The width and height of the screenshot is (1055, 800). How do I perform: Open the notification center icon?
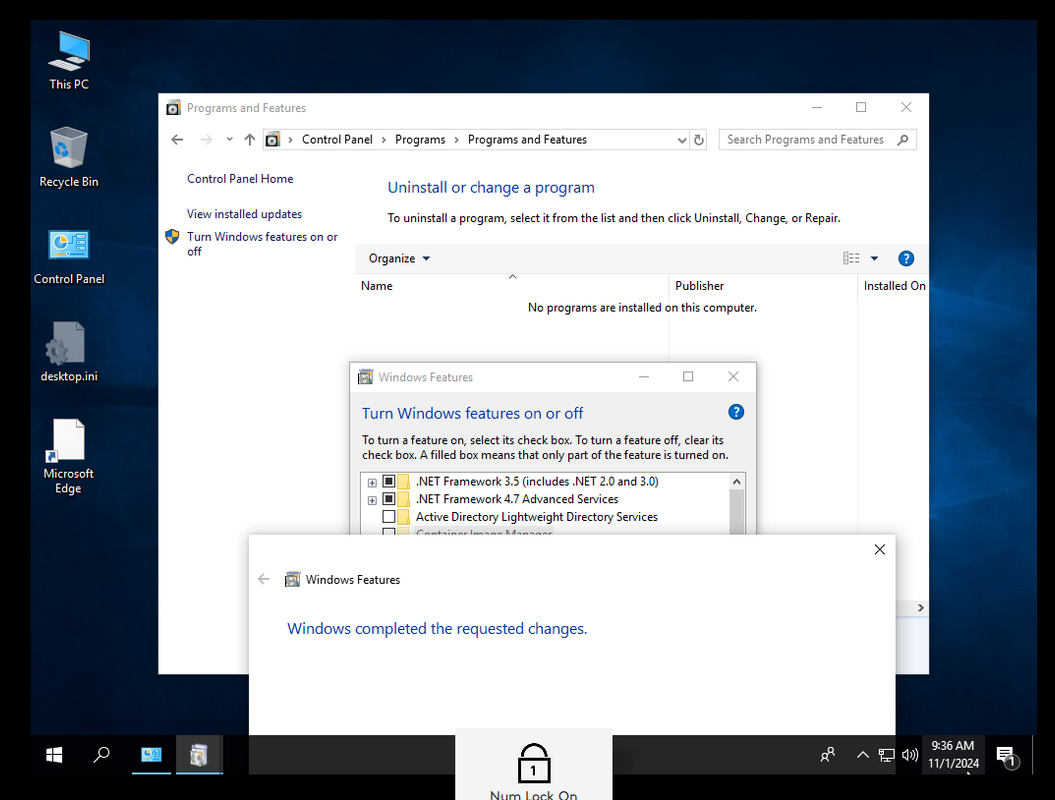coord(1007,756)
